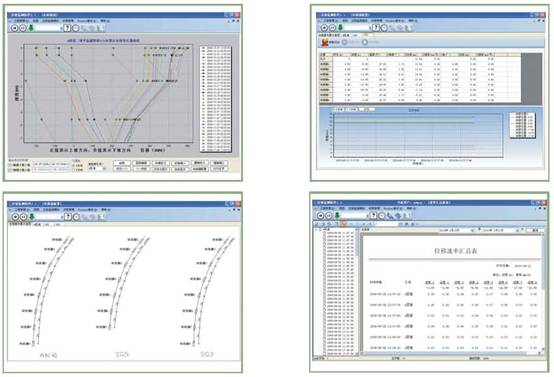Click the help icon in the report window toolbar
Image resolution: width=554 pixels, height=377 pixels.
click(x=373, y=216)
